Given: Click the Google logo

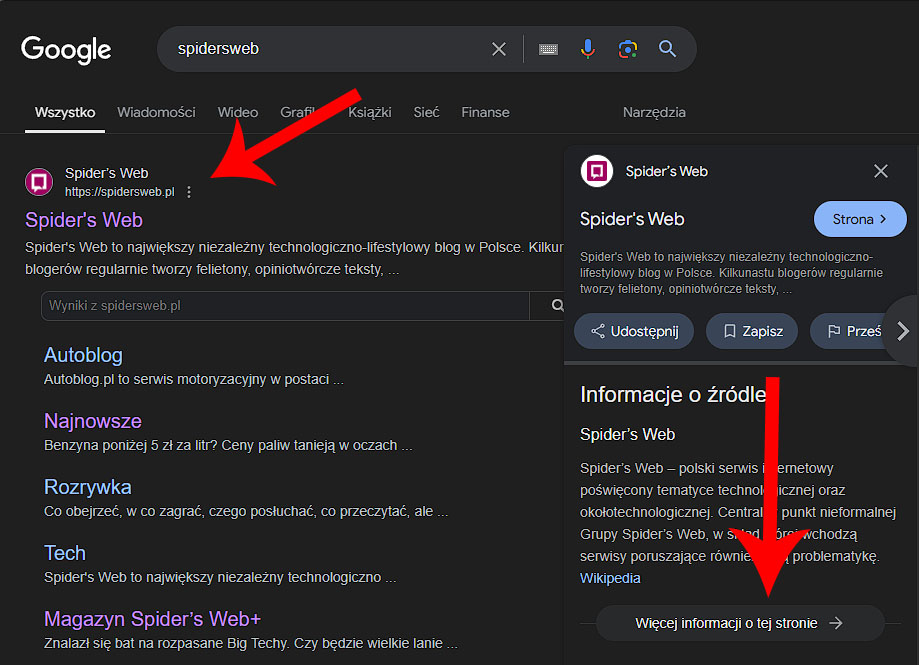Looking at the screenshot, I should pos(66,50).
